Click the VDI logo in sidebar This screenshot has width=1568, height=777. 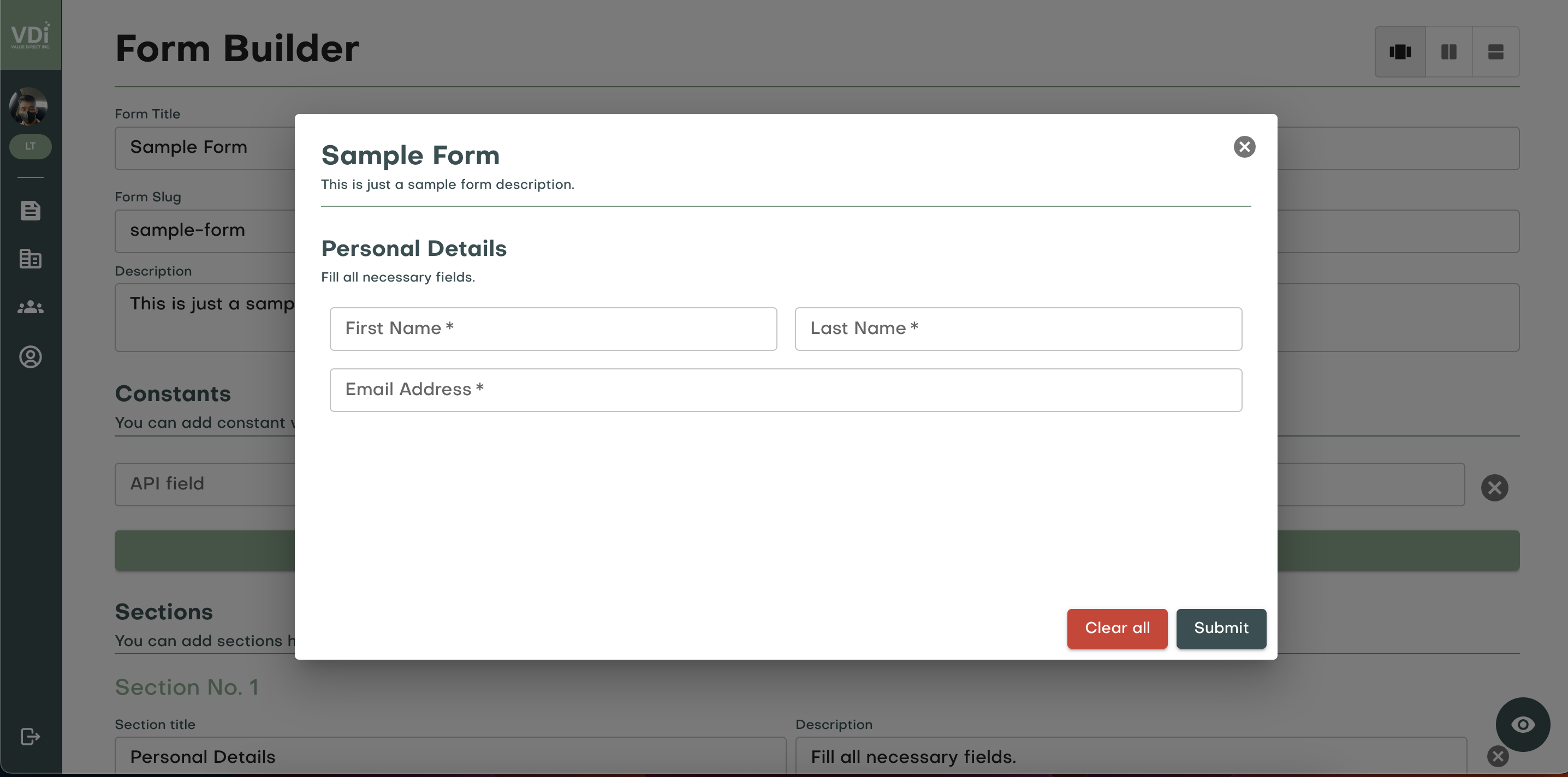click(31, 35)
